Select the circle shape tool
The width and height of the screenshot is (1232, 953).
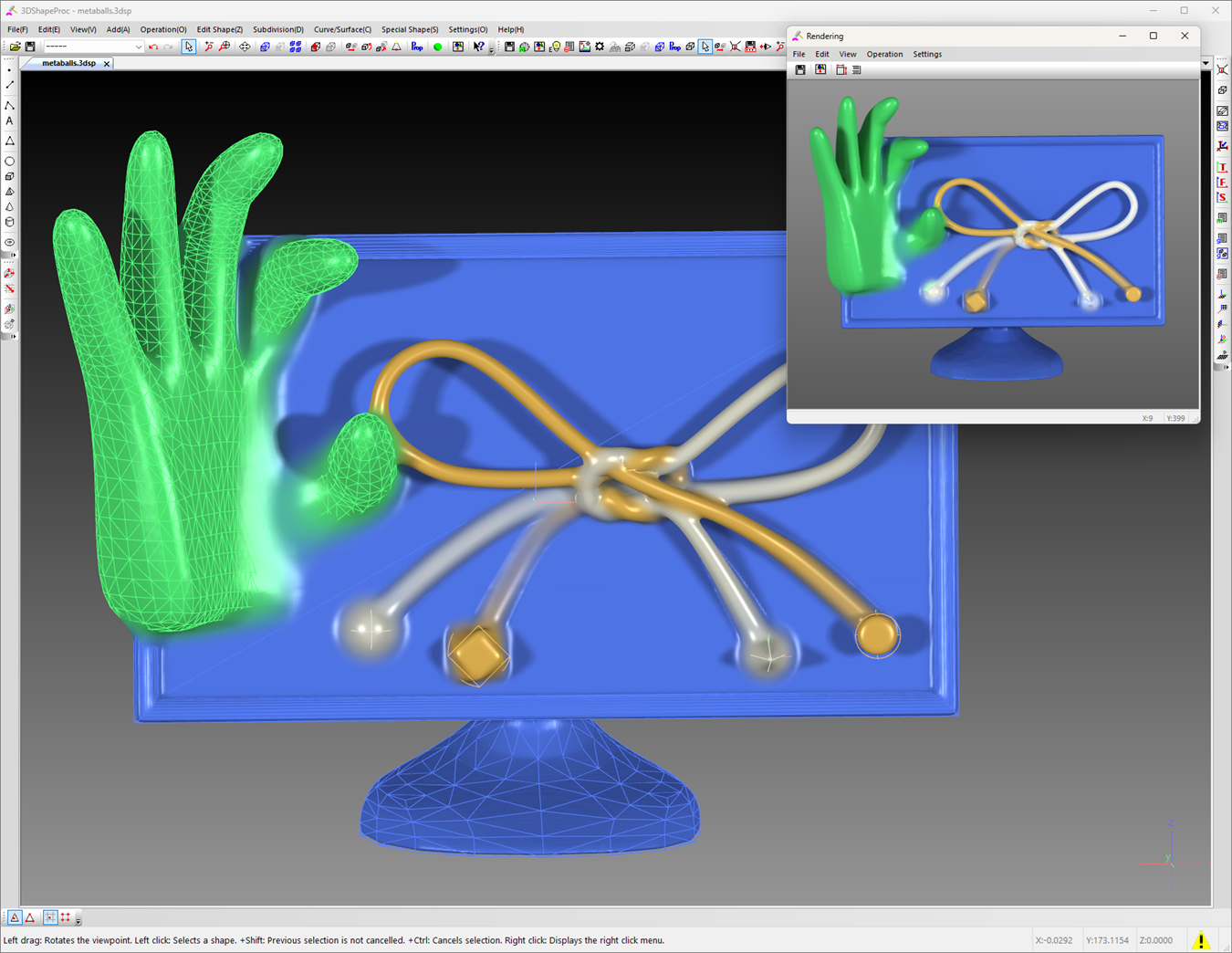pos(10,161)
